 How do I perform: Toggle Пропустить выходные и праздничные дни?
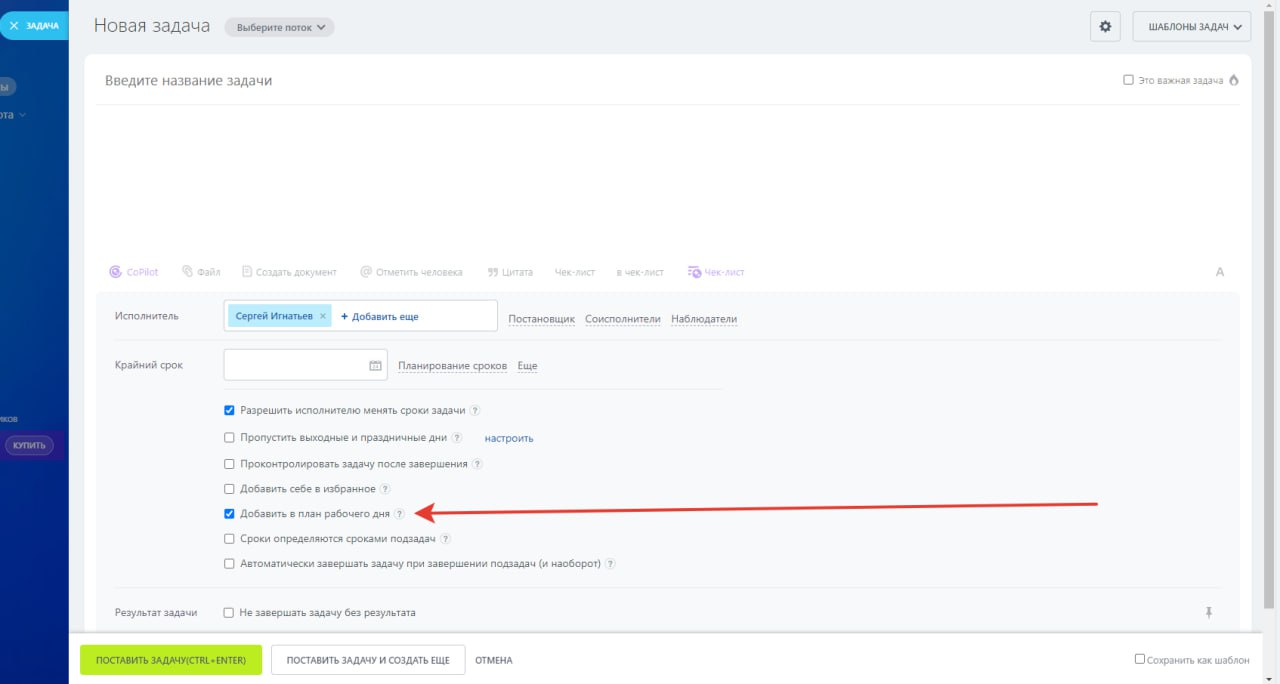click(229, 437)
